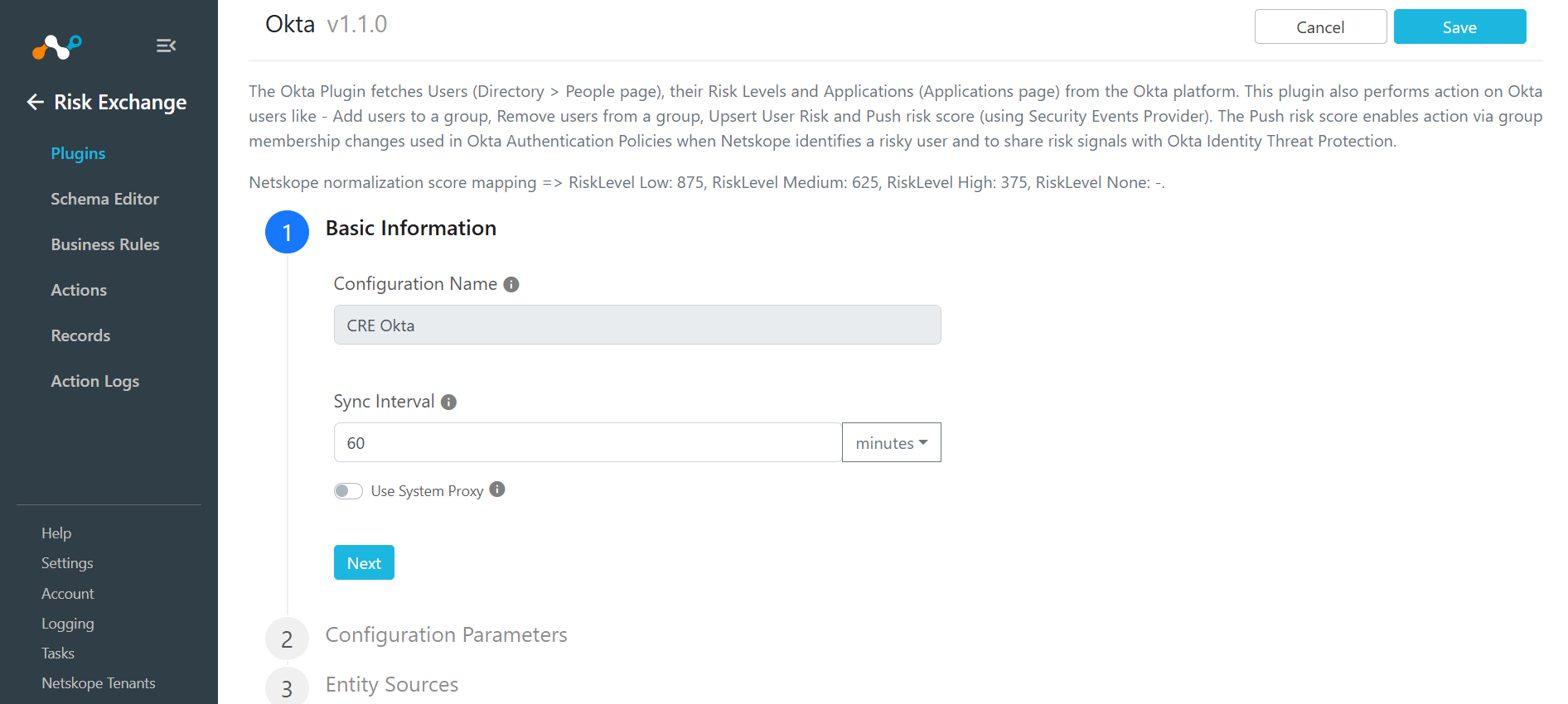Open the Action Logs page
This screenshot has height=704, width=1568.
(95, 381)
